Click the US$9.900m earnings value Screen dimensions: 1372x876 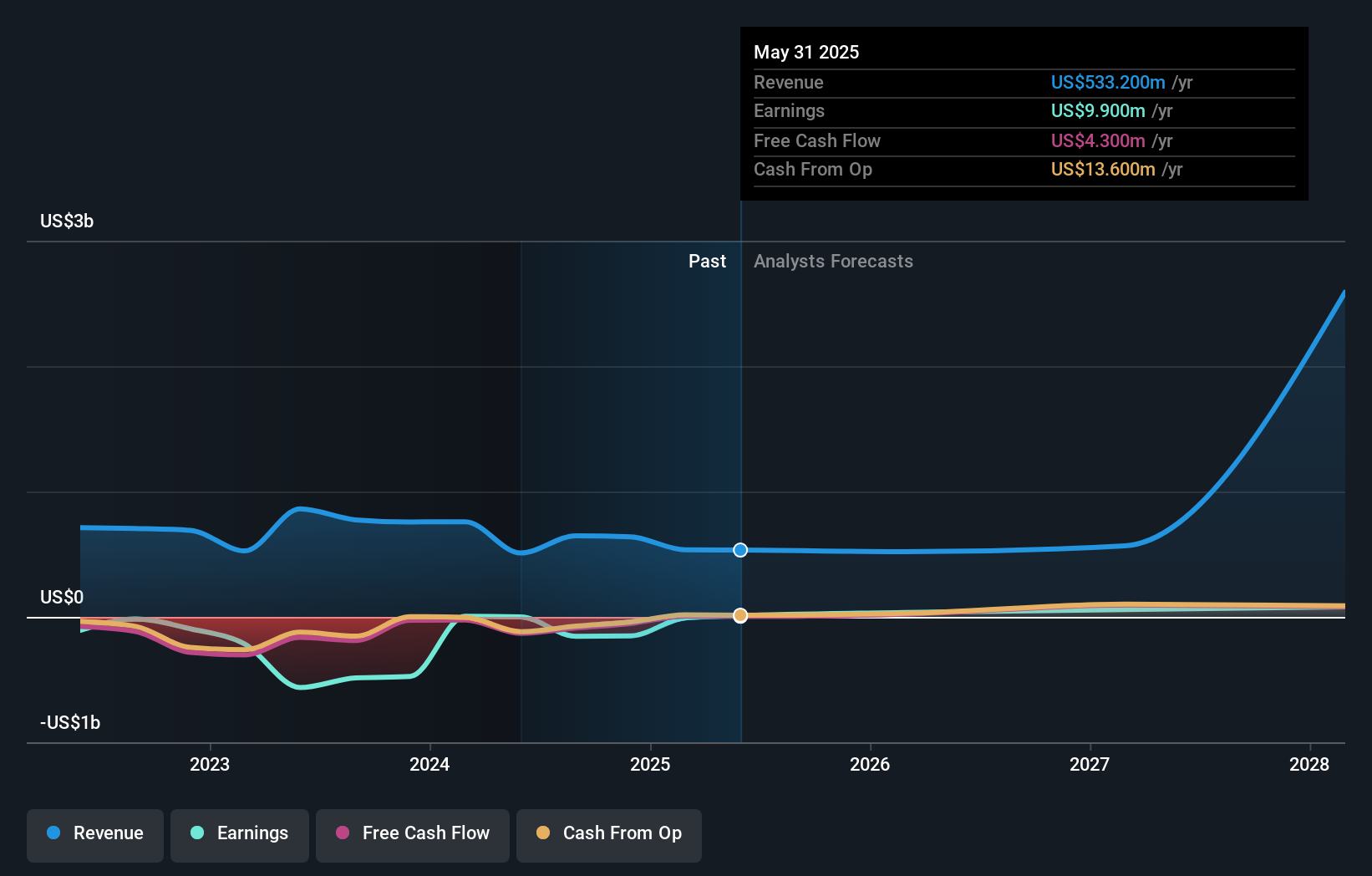click(1098, 110)
